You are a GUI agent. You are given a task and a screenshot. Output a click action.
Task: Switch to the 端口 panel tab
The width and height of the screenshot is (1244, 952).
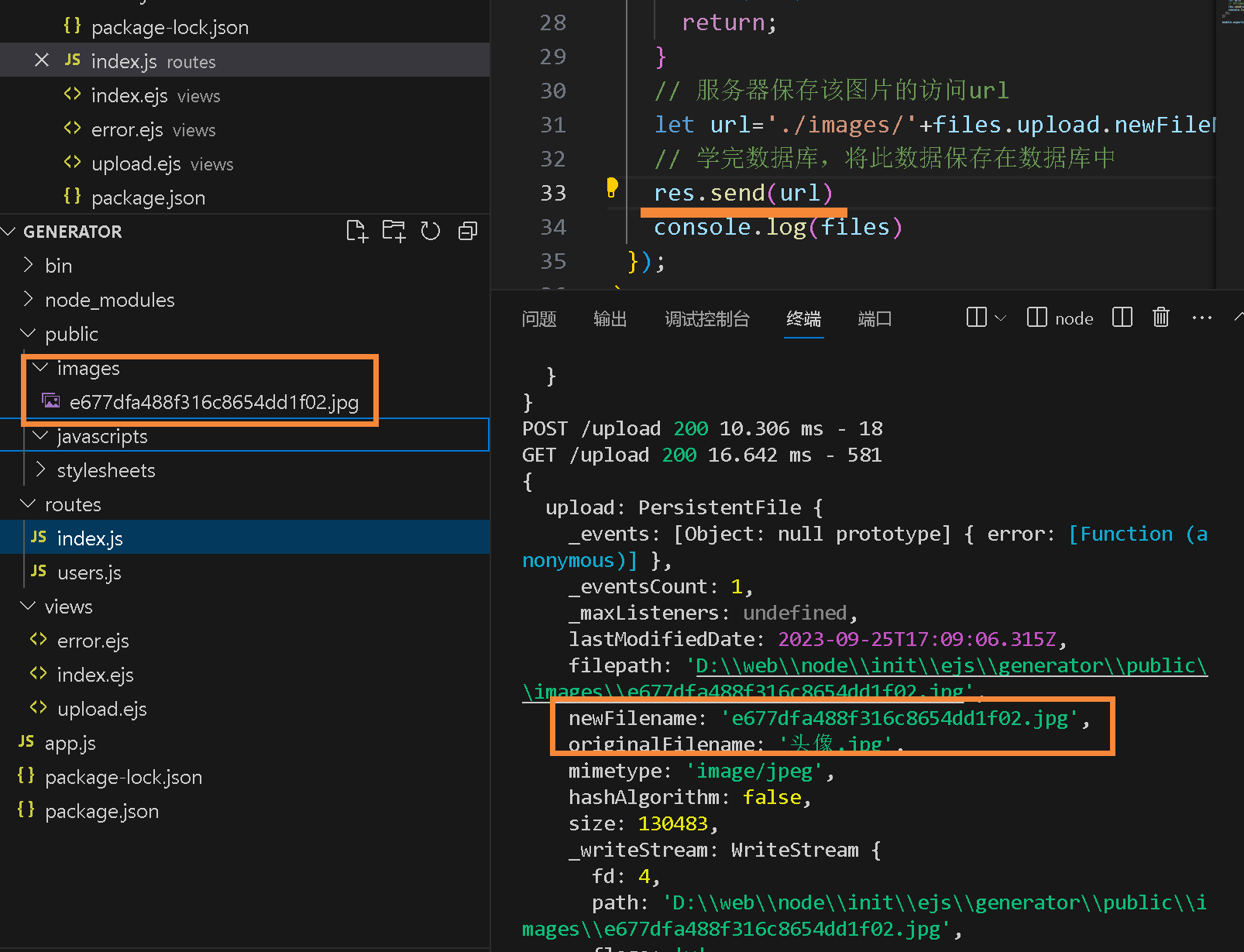[x=875, y=318]
